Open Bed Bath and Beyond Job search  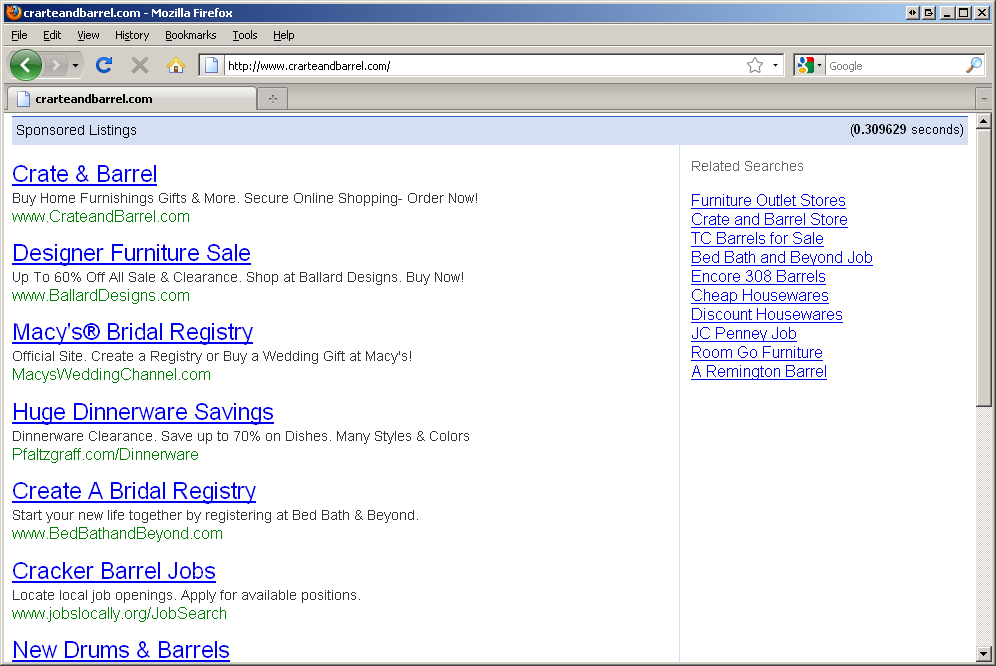[x=782, y=257]
